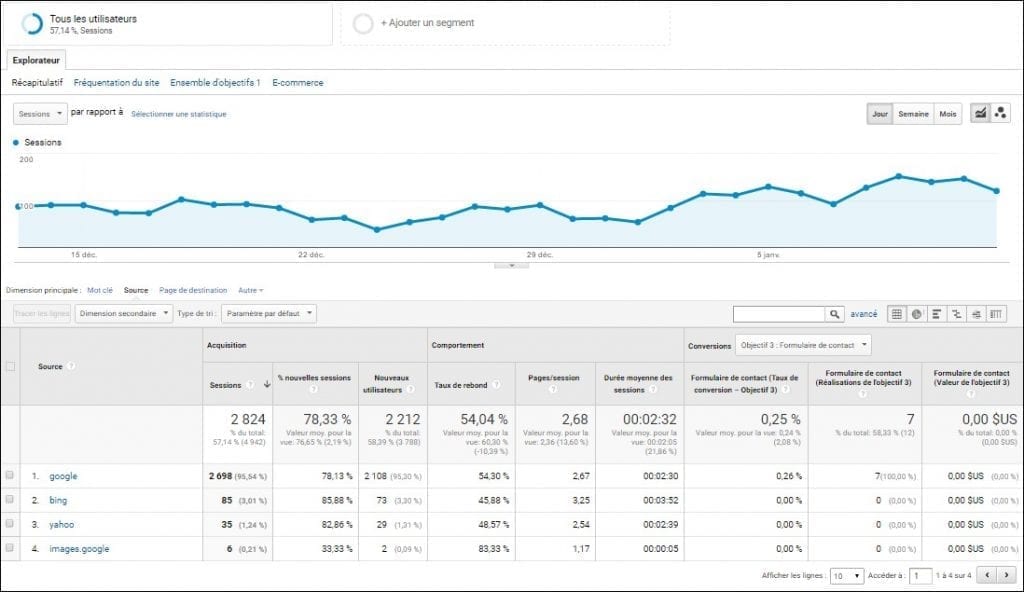
Task: Switch to the data table view icon
Action: [897, 314]
